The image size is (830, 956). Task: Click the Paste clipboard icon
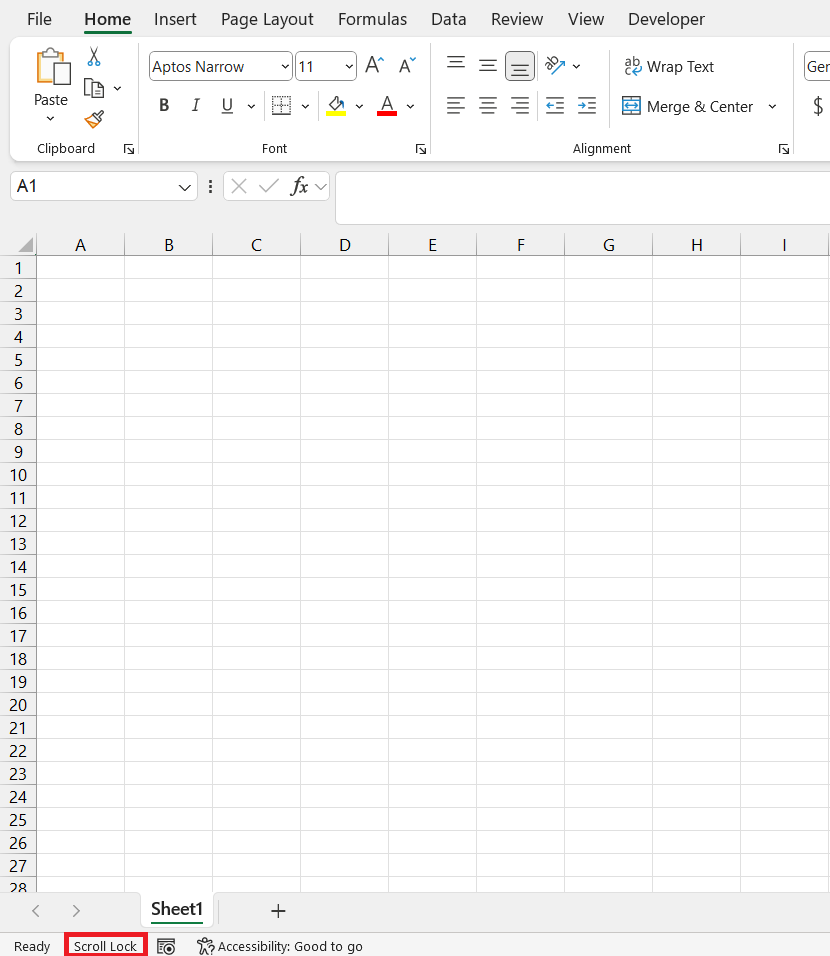(x=53, y=66)
